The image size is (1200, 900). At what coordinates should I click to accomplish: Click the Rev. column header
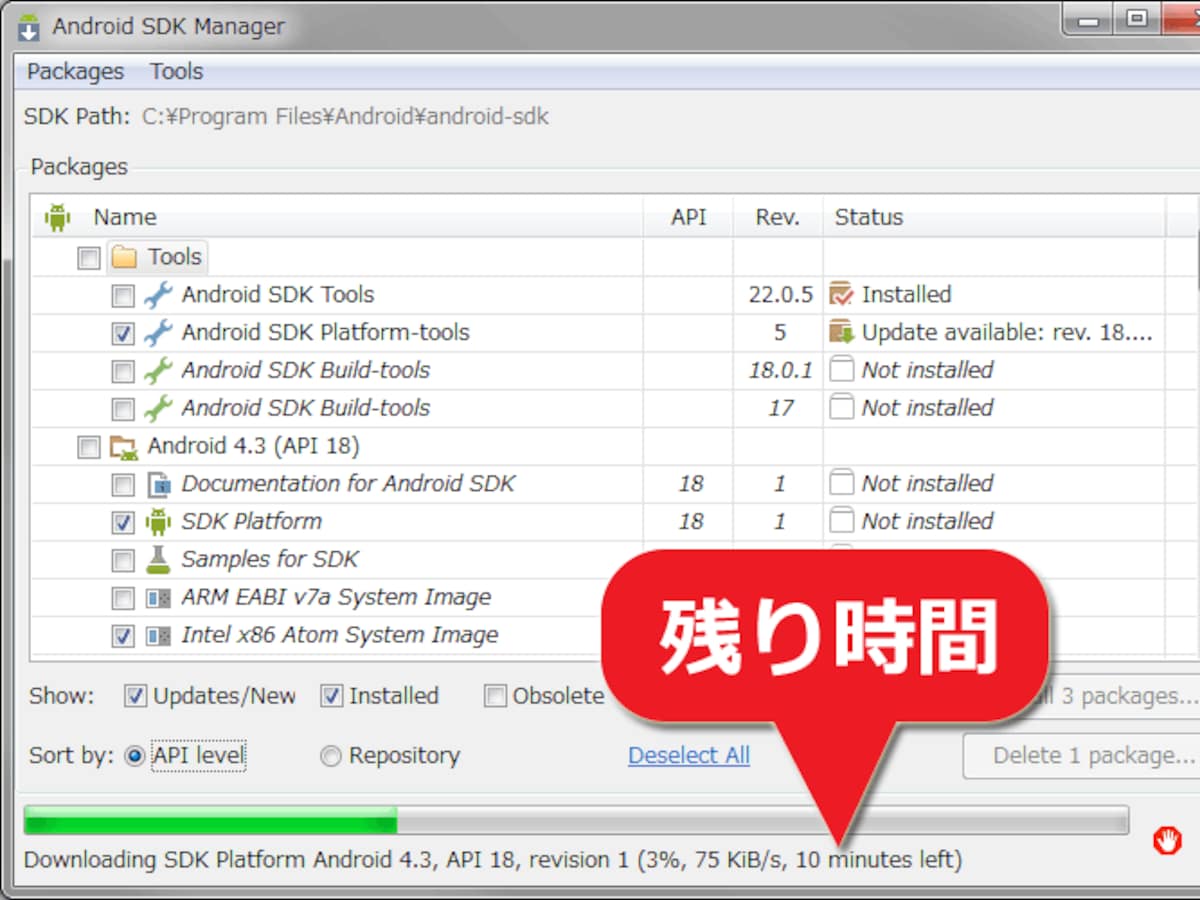777,217
